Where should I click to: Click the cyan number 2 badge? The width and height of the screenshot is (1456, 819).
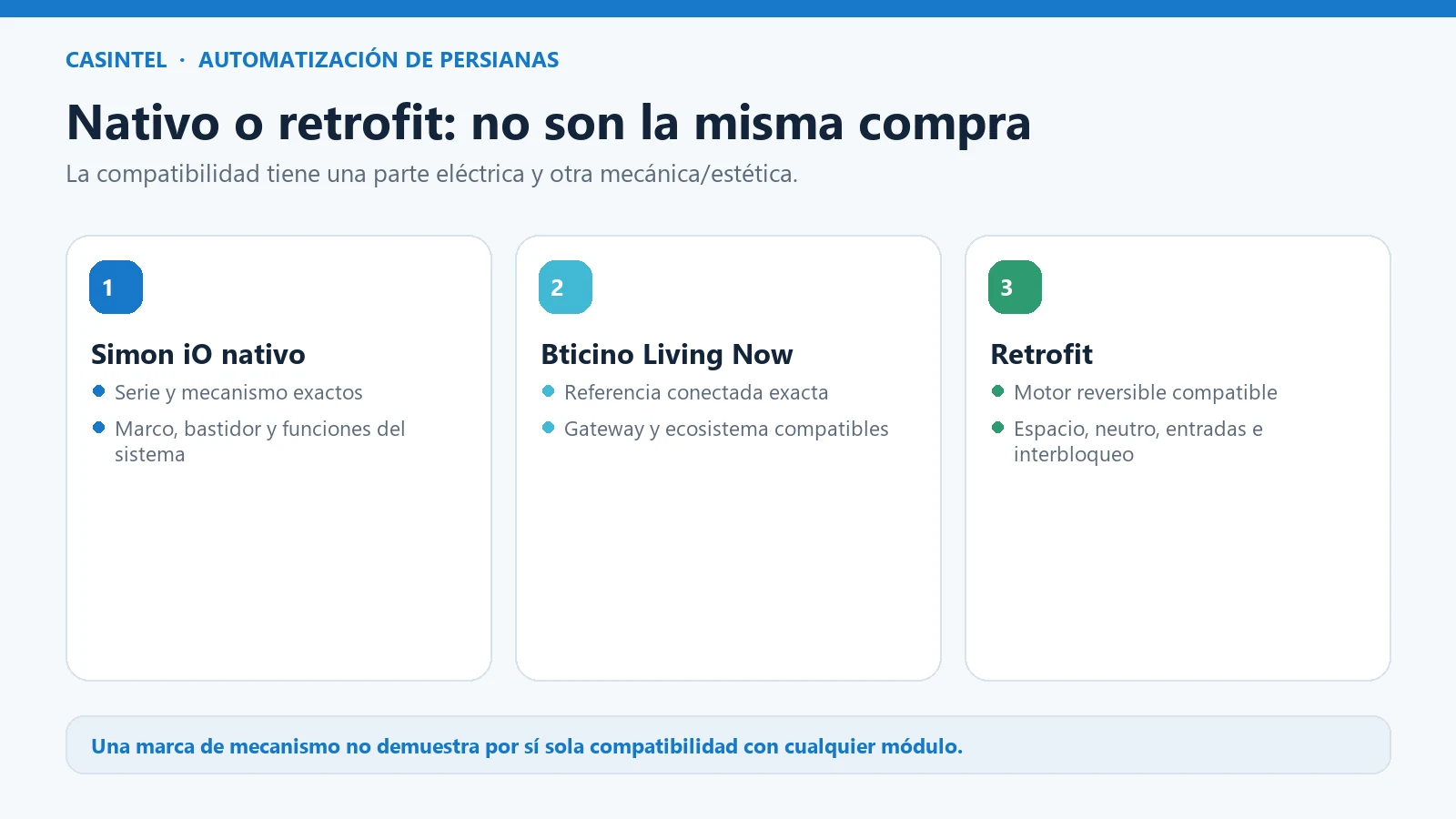[x=565, y=288]
